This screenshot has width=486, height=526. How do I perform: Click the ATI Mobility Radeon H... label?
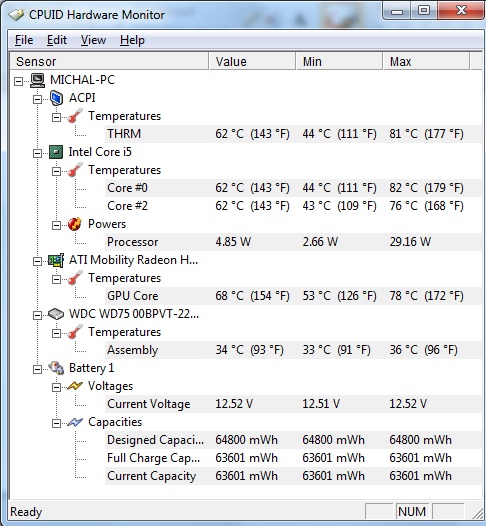133,260
